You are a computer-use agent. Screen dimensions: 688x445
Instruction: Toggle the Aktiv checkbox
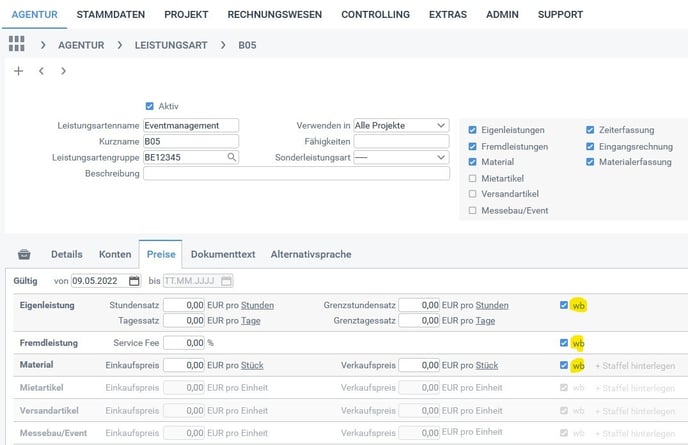pyautogui.click(x=150, y=106)
